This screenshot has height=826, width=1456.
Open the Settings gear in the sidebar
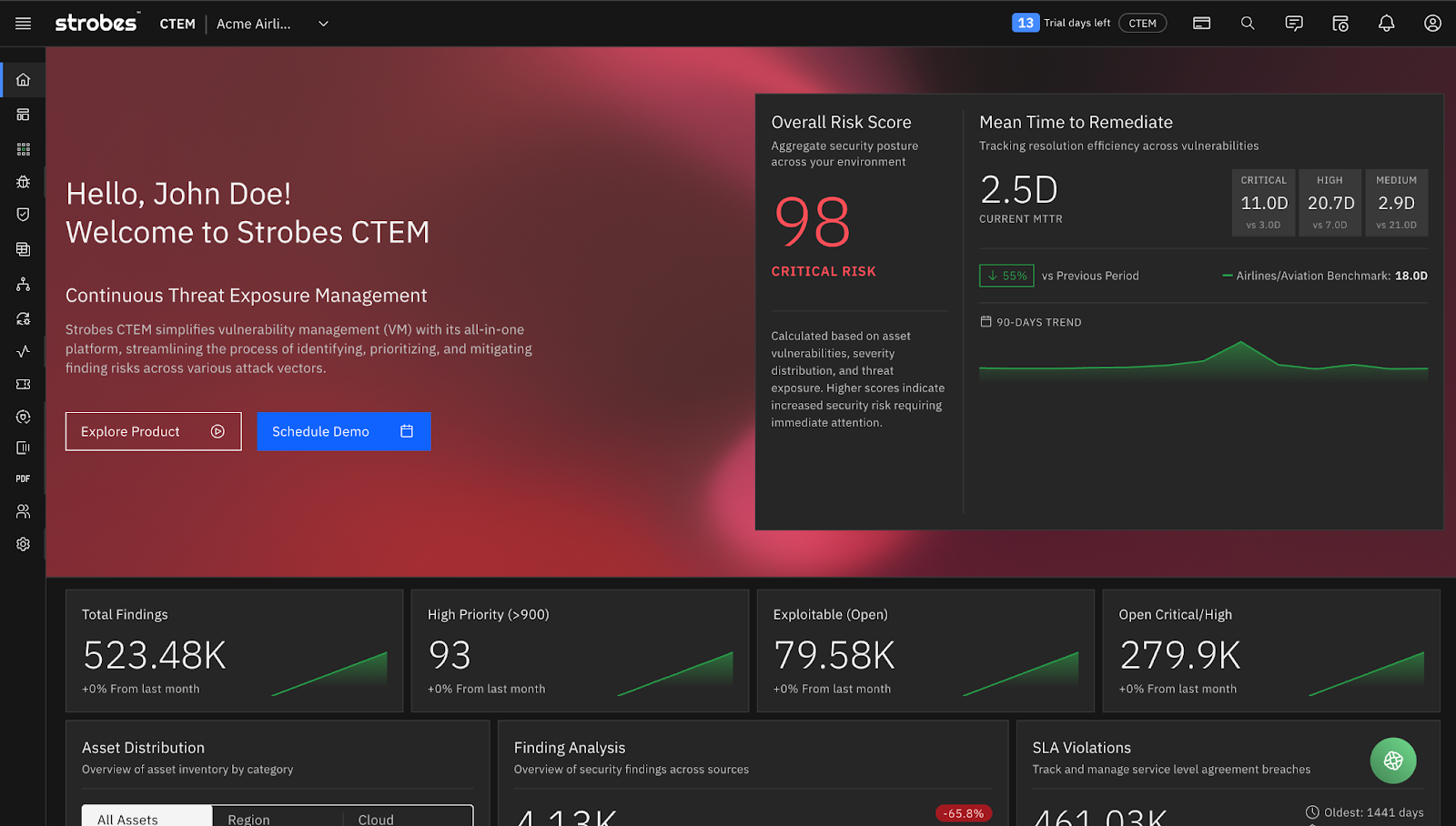[23, 543]
